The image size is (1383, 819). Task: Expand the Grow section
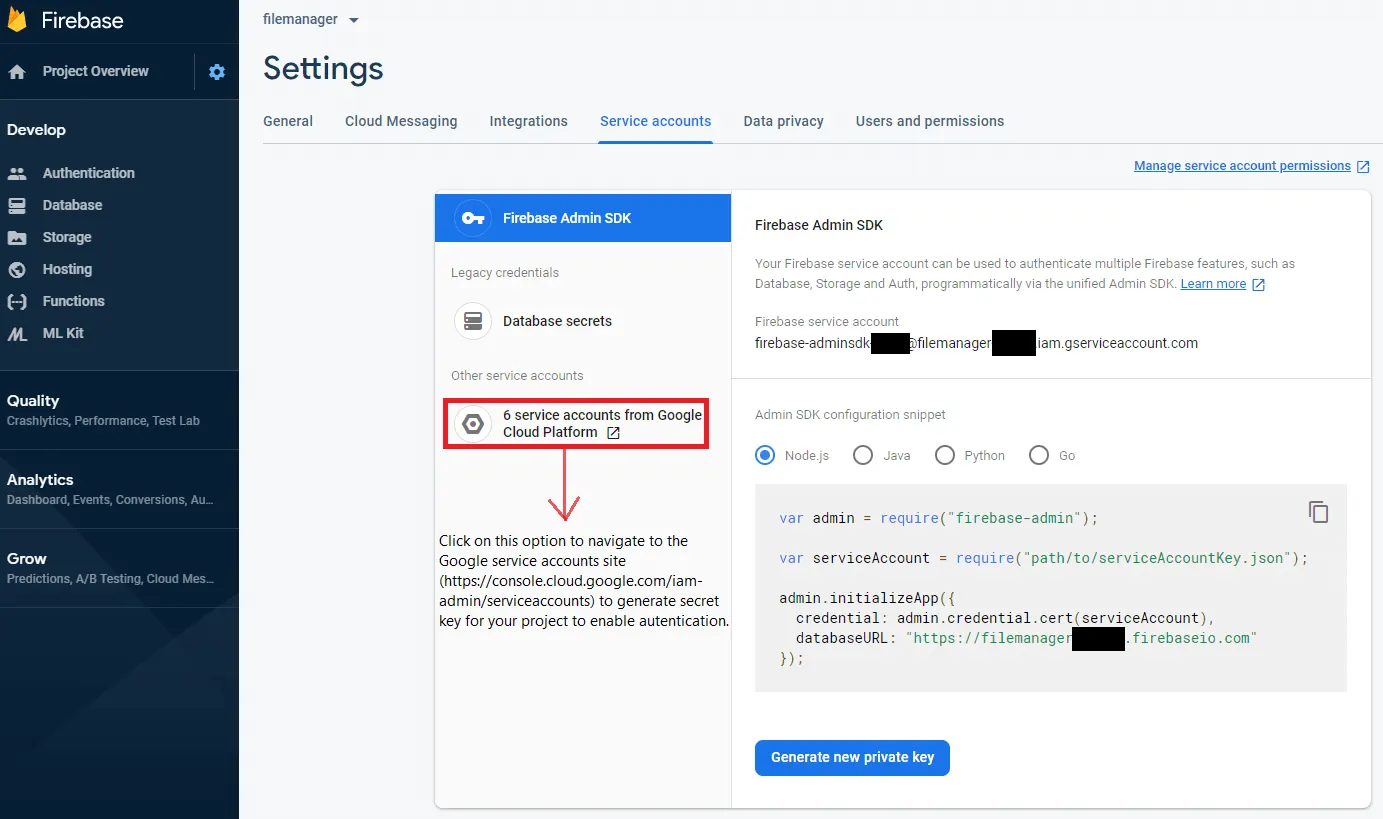[x=119, y=567]
